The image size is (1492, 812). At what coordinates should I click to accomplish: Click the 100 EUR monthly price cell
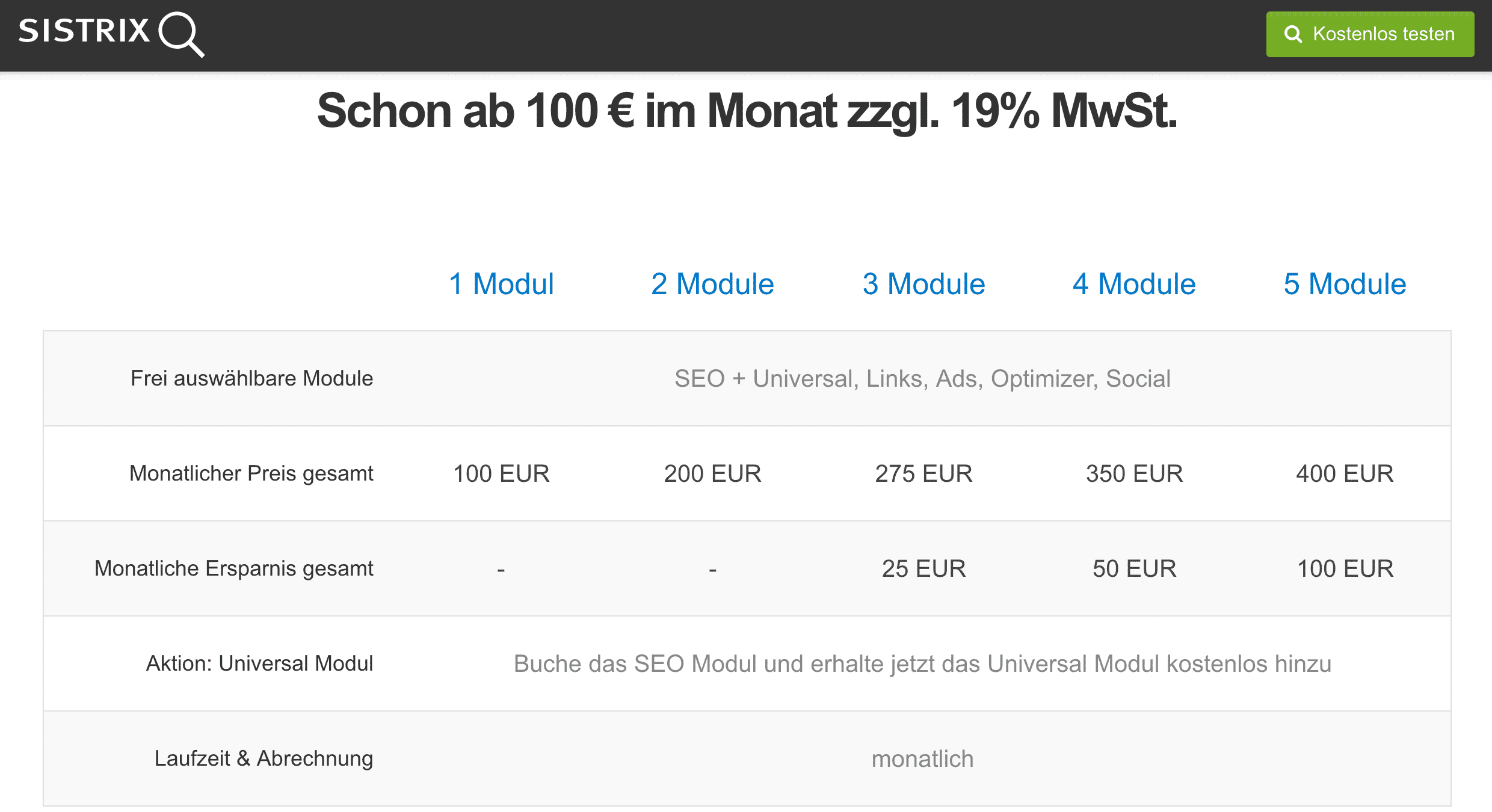click(501, 473)
